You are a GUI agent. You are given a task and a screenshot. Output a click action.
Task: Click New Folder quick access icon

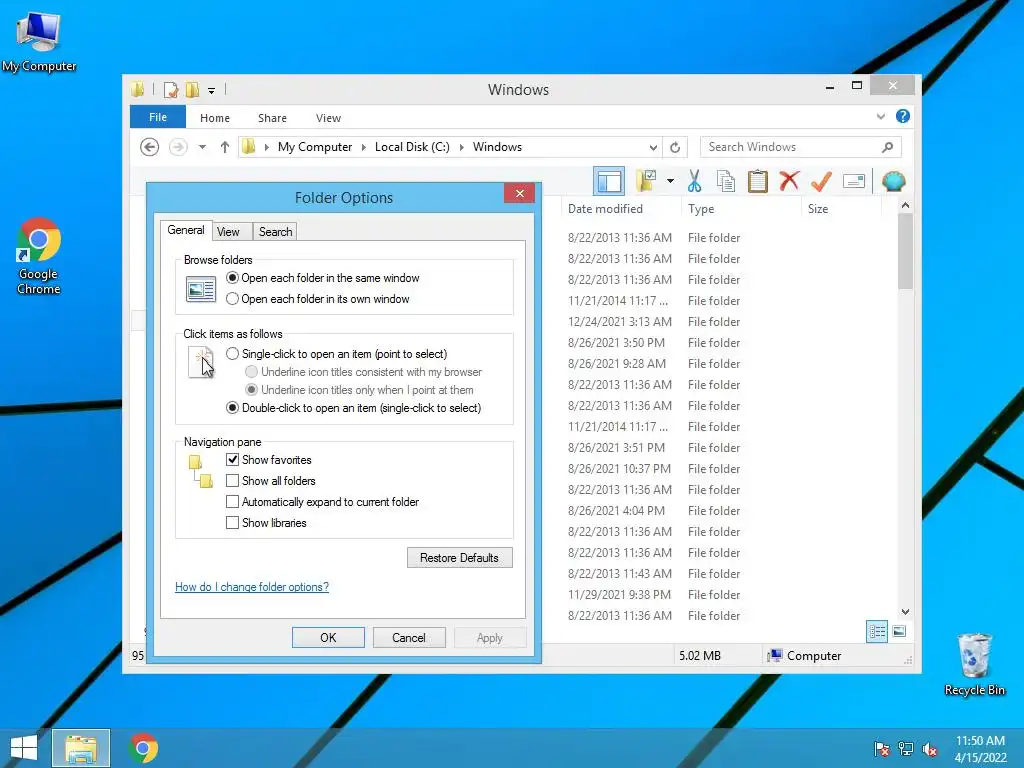192,89
